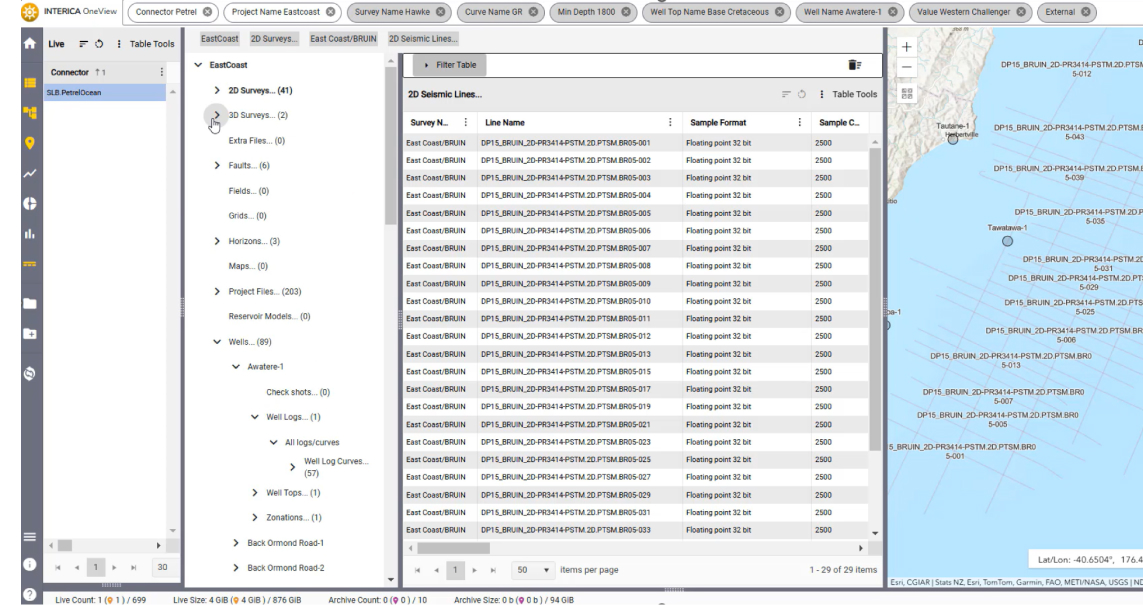1143x605 pixels.
Task: Open Table Tools for 2D Seismic Lines
Action: click(x=848, y=95)
